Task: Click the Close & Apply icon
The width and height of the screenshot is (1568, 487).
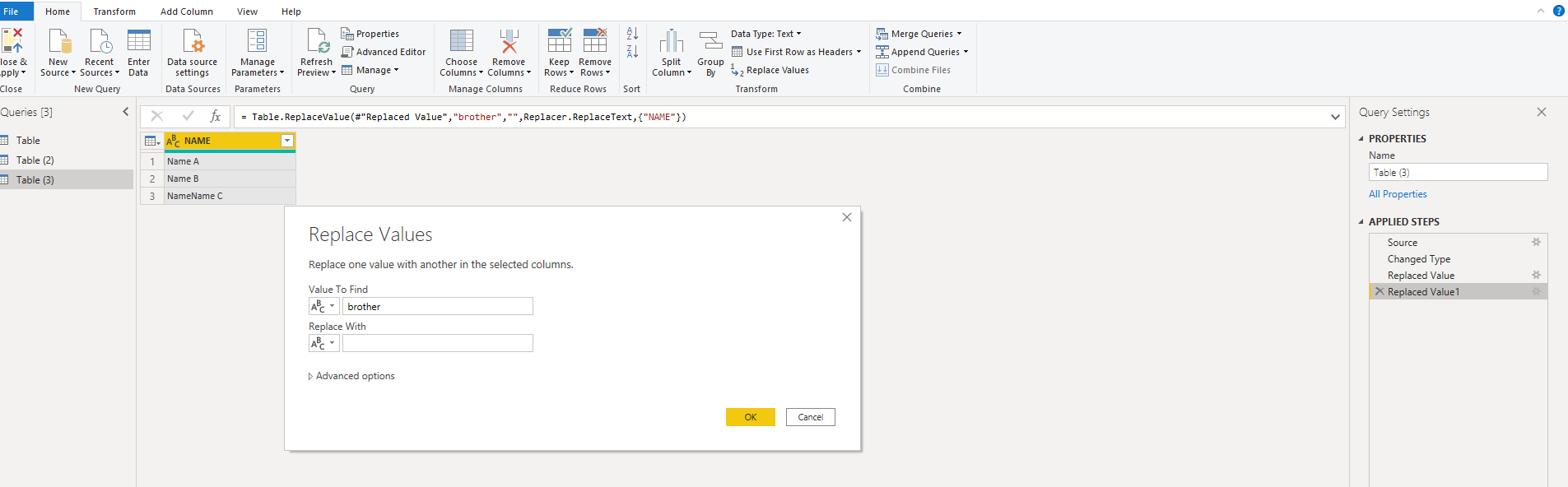Action: point(12,40)
